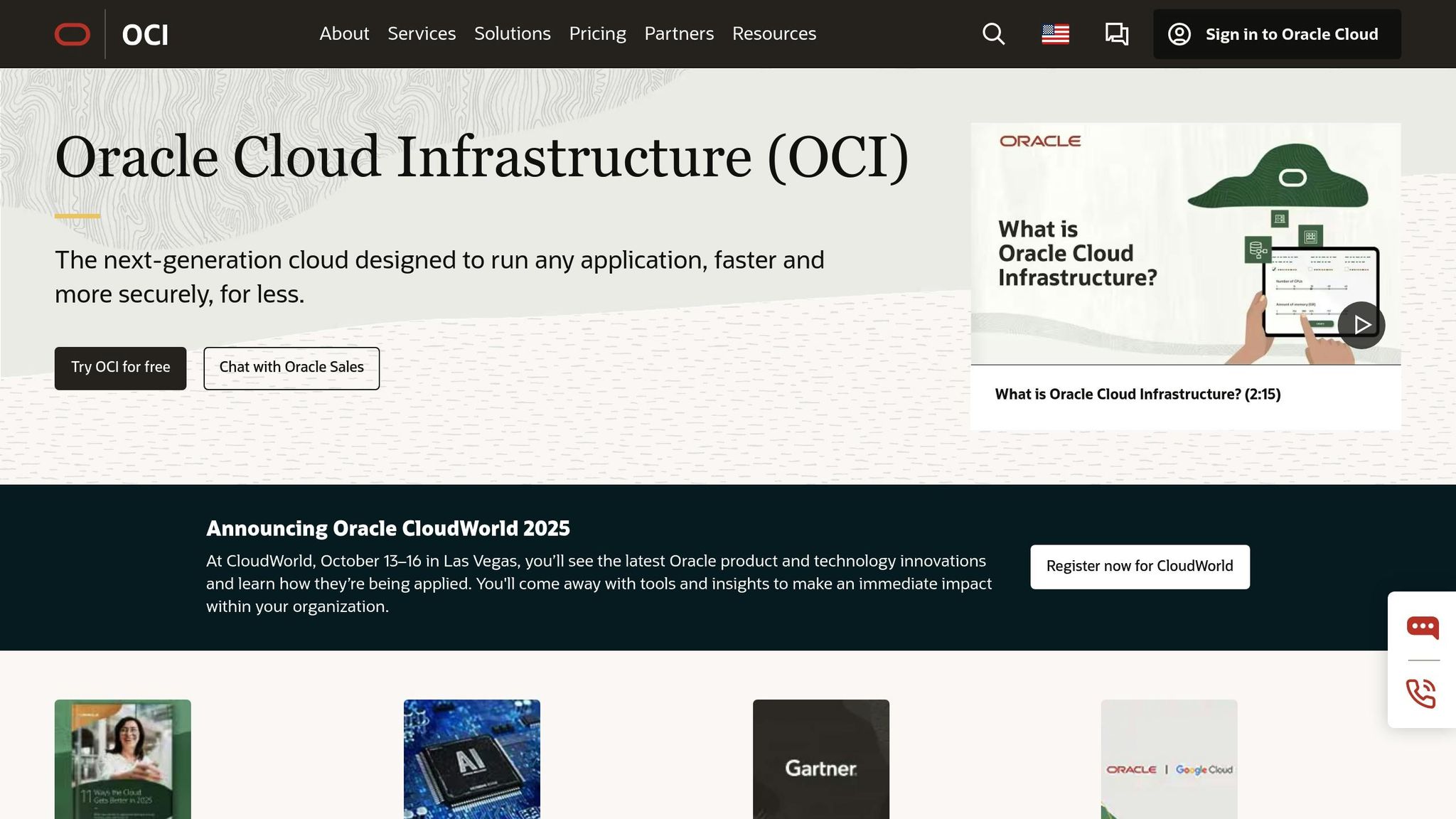
Task: Open the Solutions menu
Action: (513, 33)
